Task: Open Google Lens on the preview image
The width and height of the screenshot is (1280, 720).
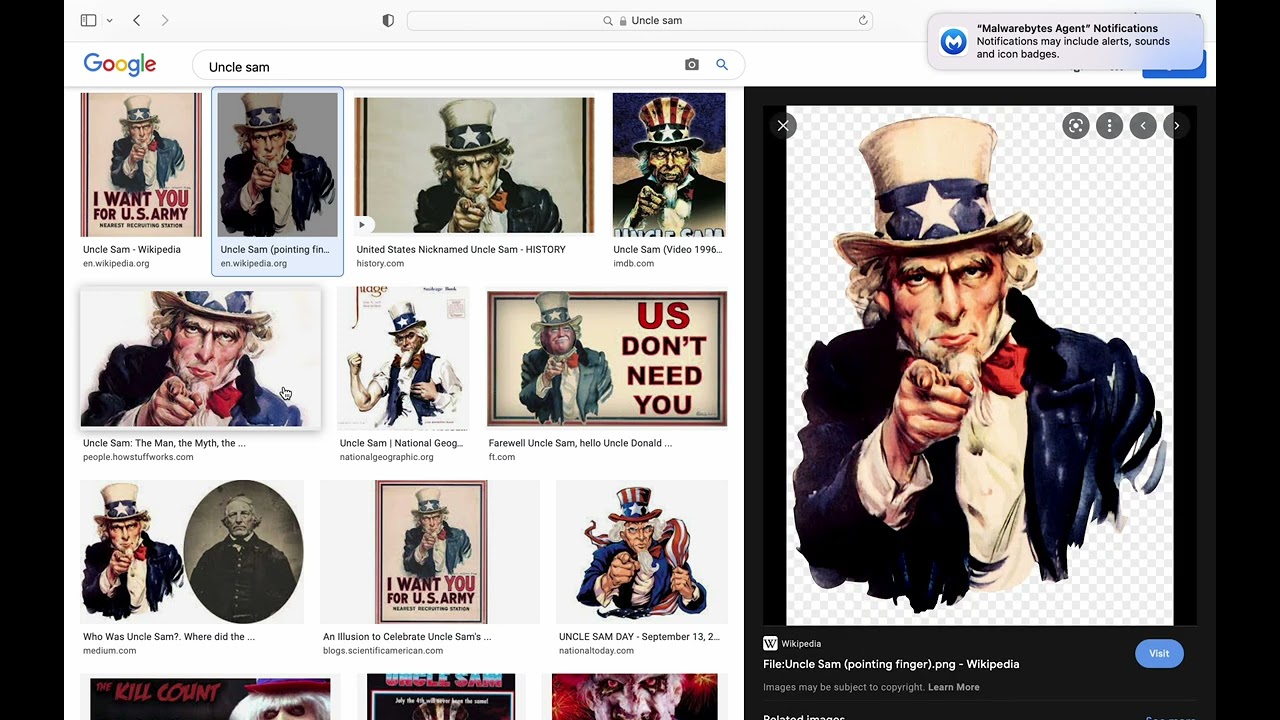Action: pos(1076,125)
